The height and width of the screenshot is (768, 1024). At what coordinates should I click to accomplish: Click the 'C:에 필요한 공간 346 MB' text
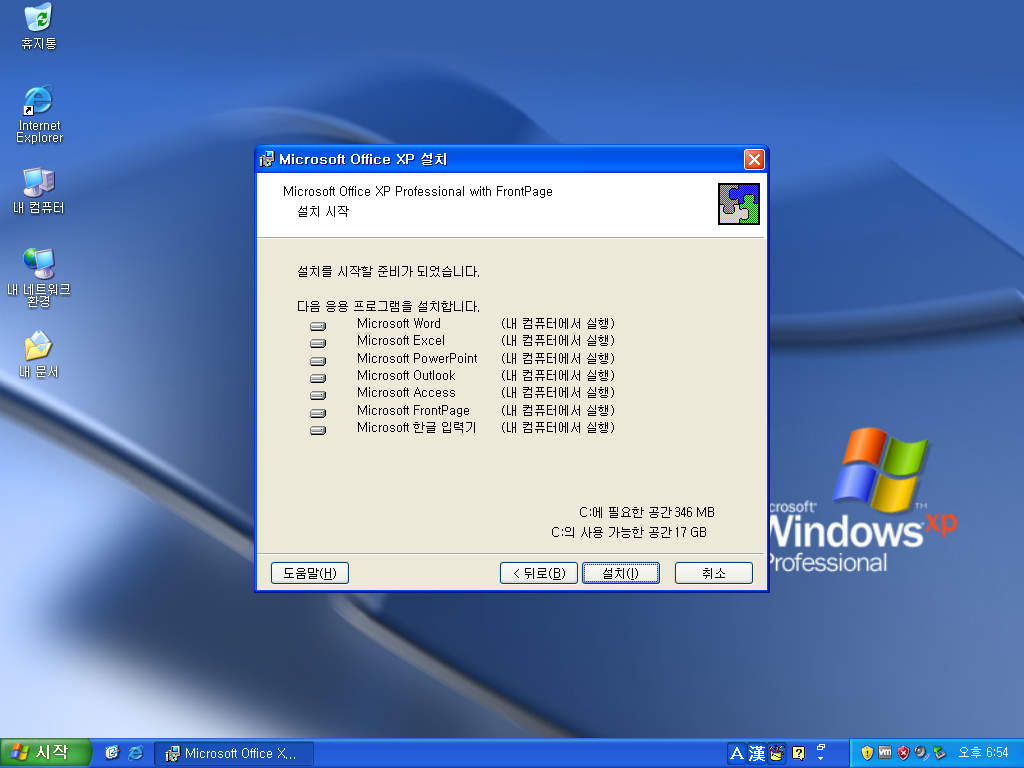click(647, 512)
